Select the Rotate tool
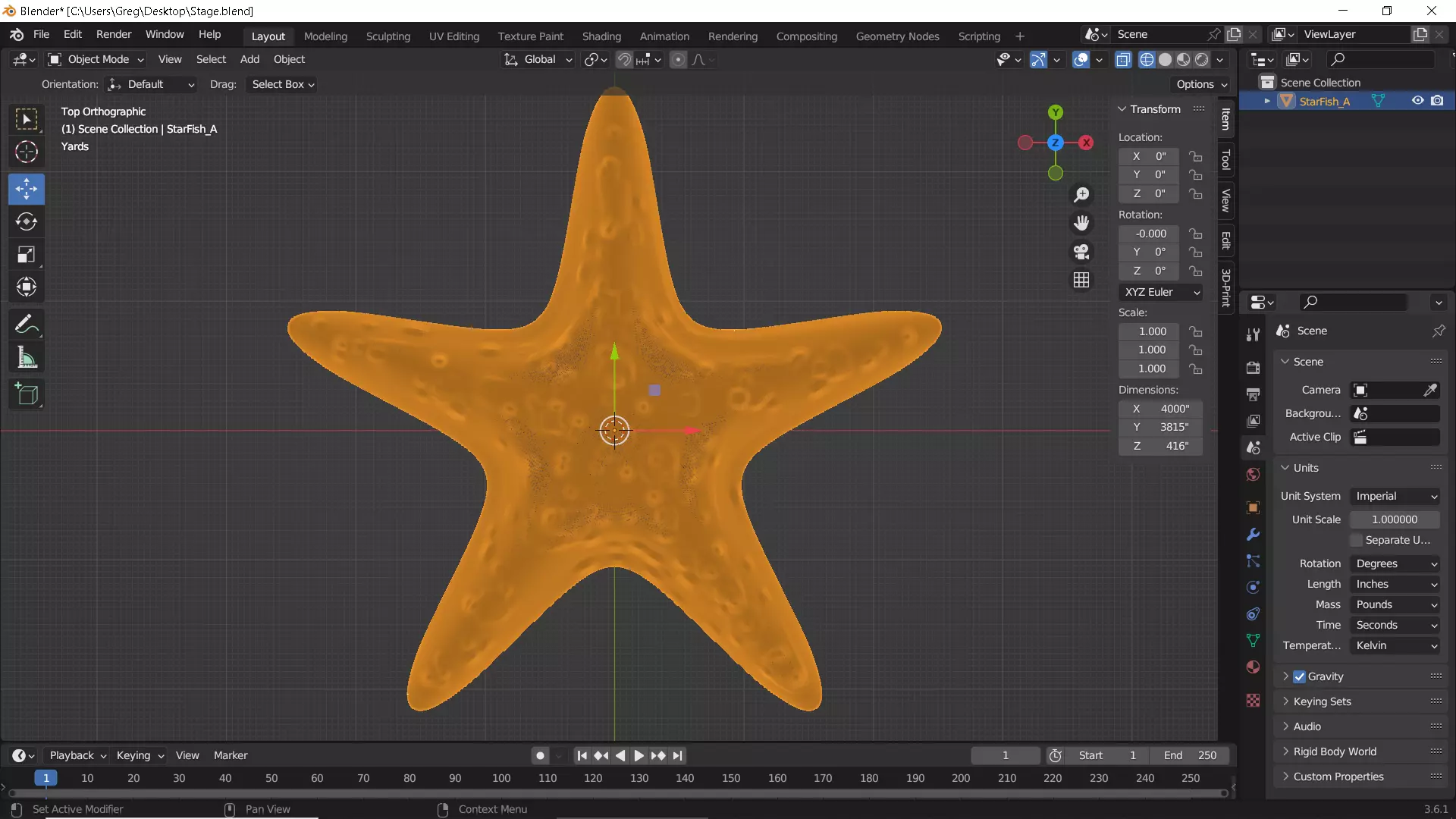This screenshot has height=819, width=1456. pyautogui.click(x=27, y=221)
